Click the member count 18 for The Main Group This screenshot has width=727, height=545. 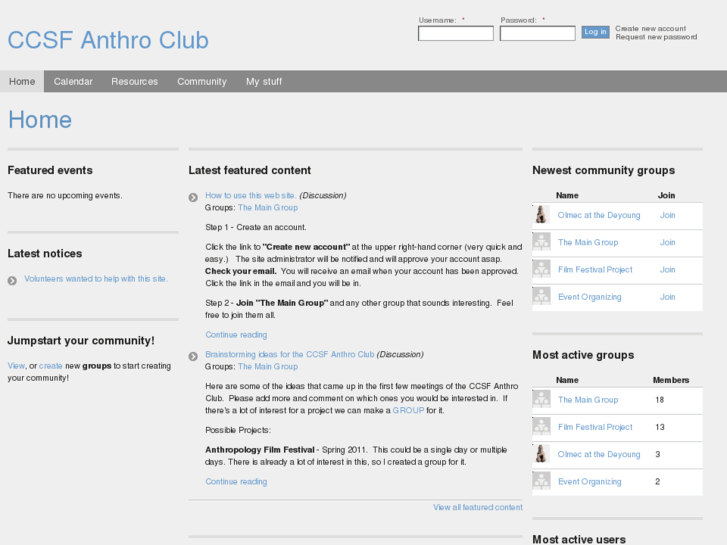click(x=659, y=400)
